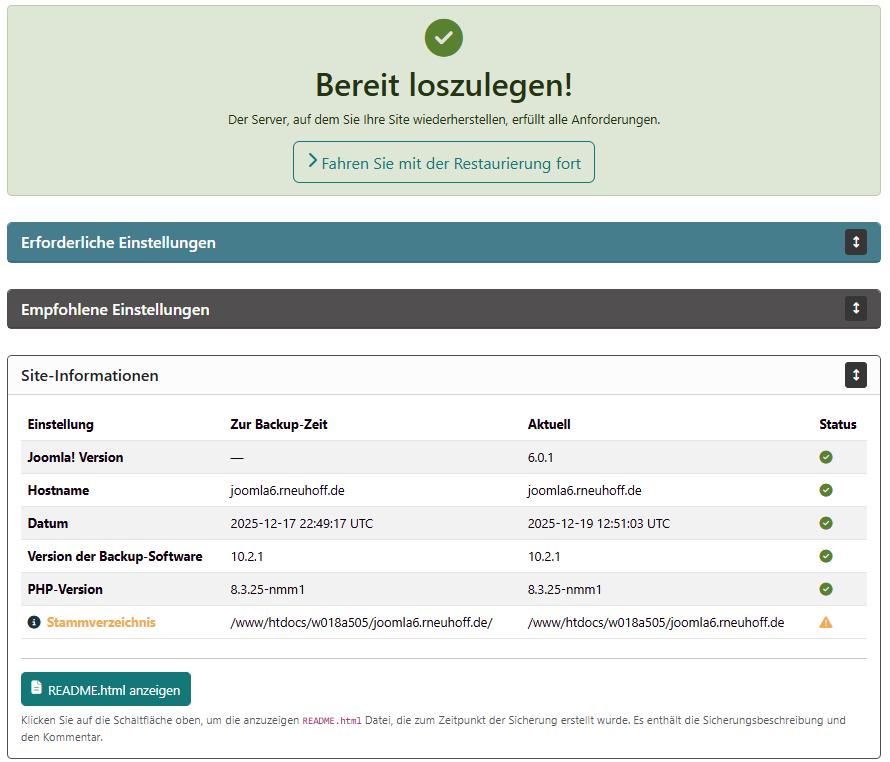Expand the Empfohlene Einstellungen panel toggle
890x762 pixels.
[x=855, y=308]
